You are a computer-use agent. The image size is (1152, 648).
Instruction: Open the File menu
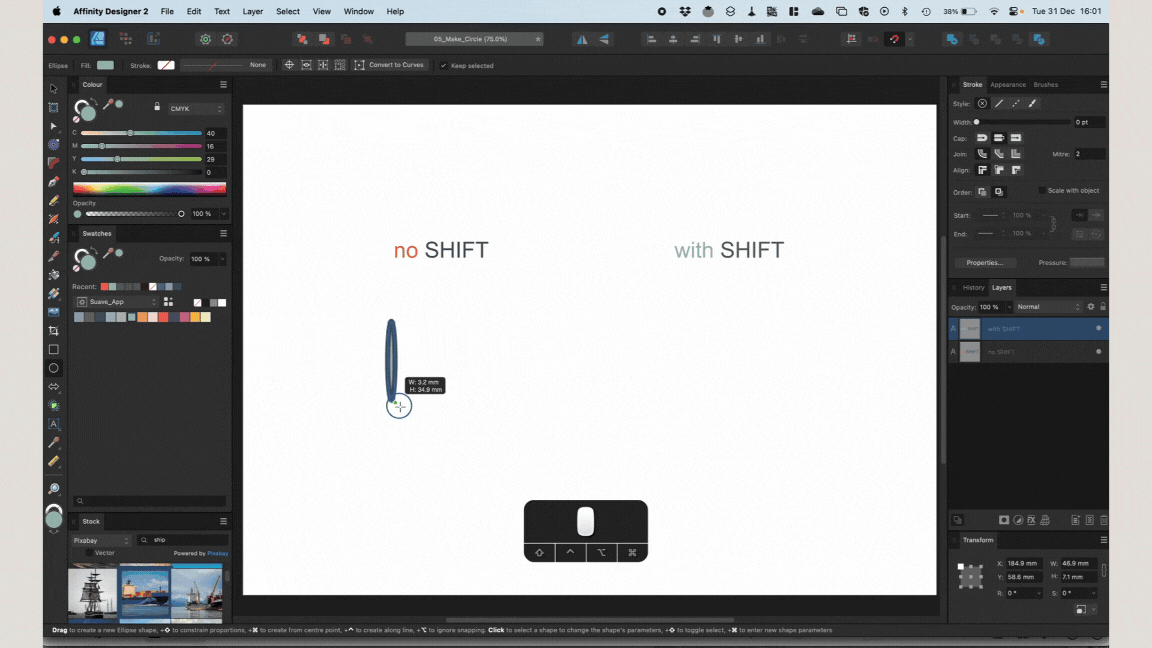[x=168, y=12]
